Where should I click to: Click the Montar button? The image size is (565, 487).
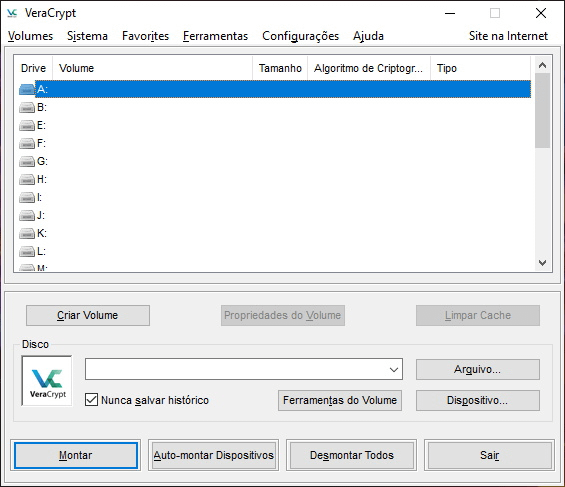(x=76, y=455)
